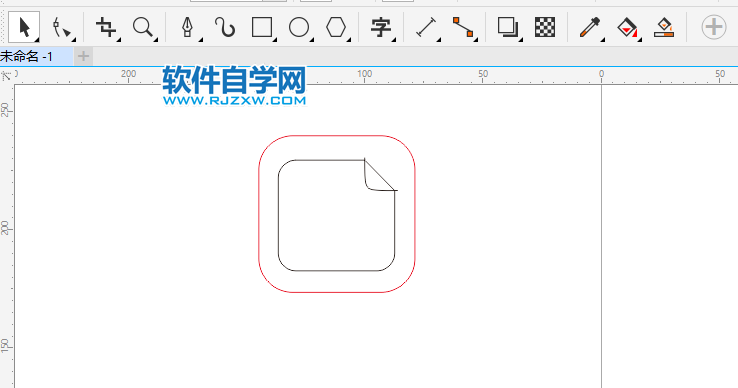This screenshot has height=388, width=738.
Task: Click the ruler origin corner icon
Action: tap(6, 75)
